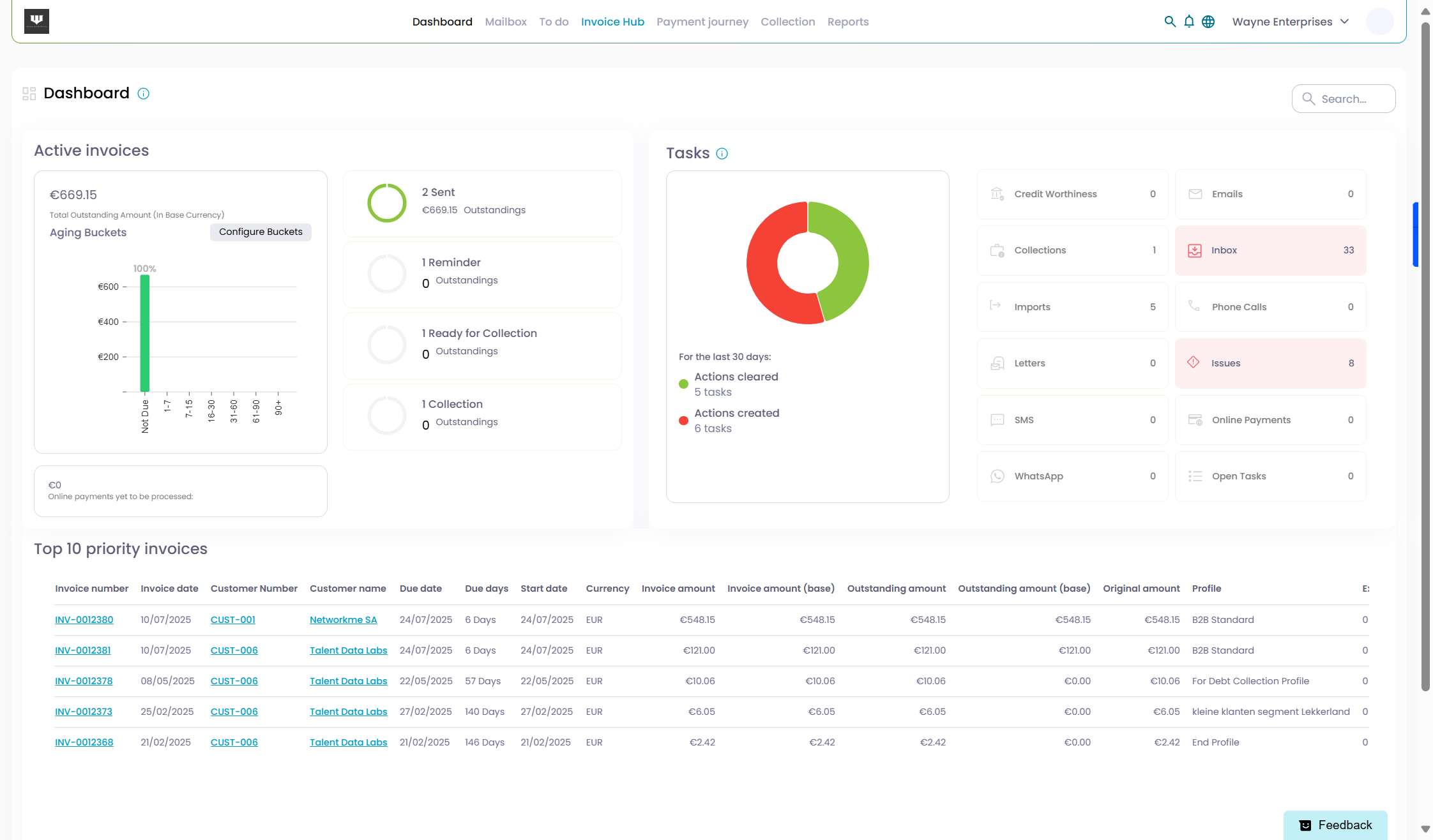Click the user avatar circle
Image resolution: width=1433 pixels, height=840 pixels.
point(1379,22)
